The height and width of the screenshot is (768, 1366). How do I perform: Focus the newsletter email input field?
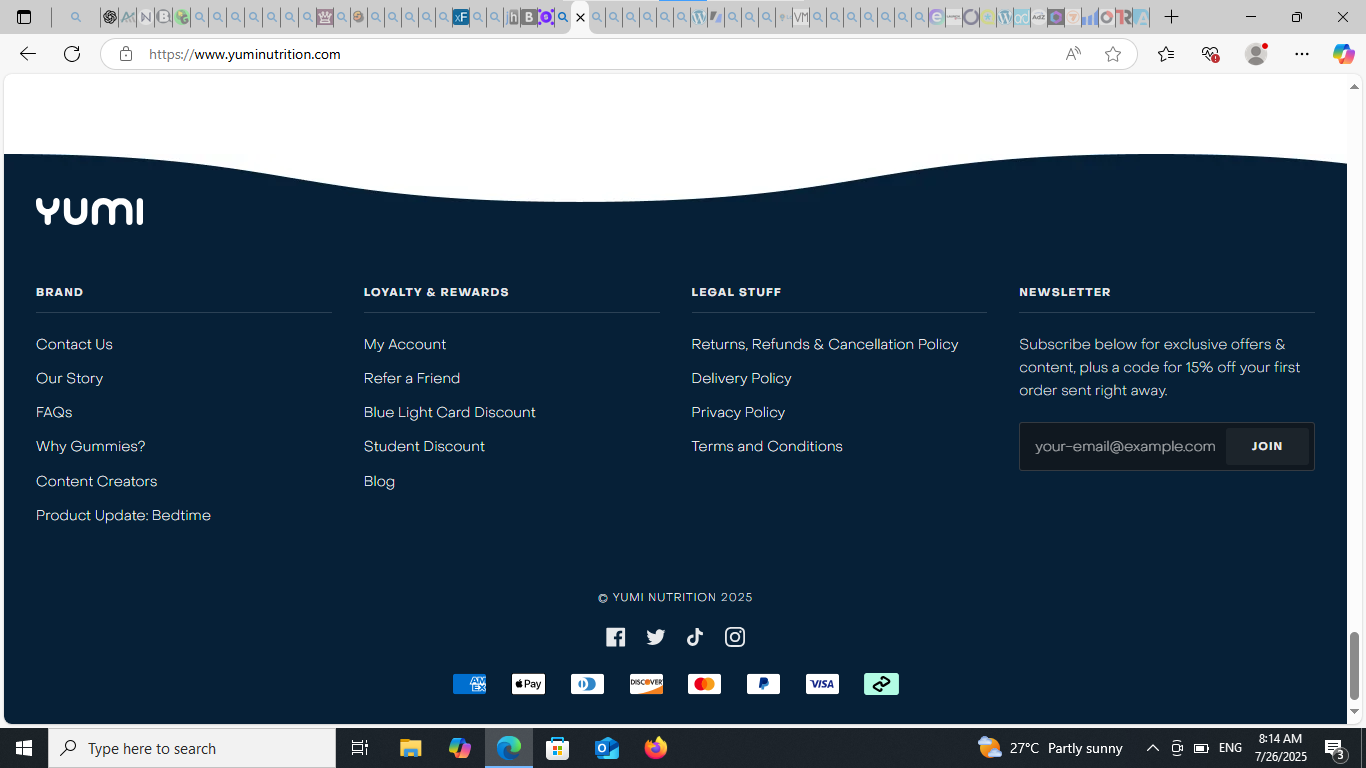(x=1123, y=446)
